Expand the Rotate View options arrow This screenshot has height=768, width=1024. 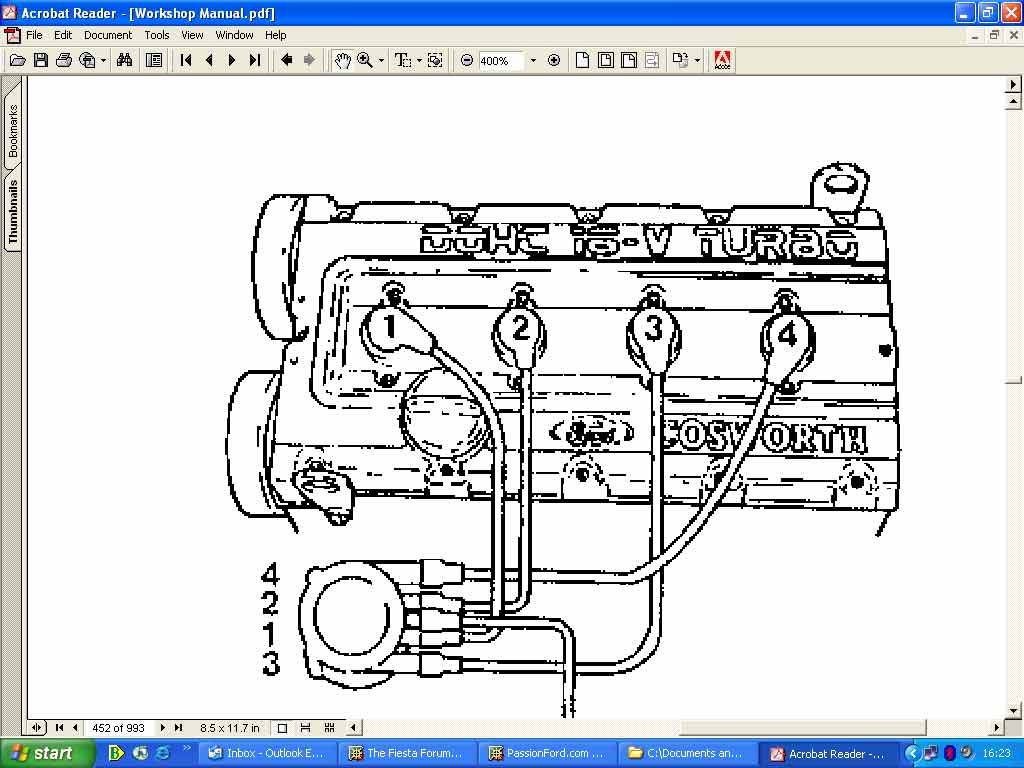[697, 61]
